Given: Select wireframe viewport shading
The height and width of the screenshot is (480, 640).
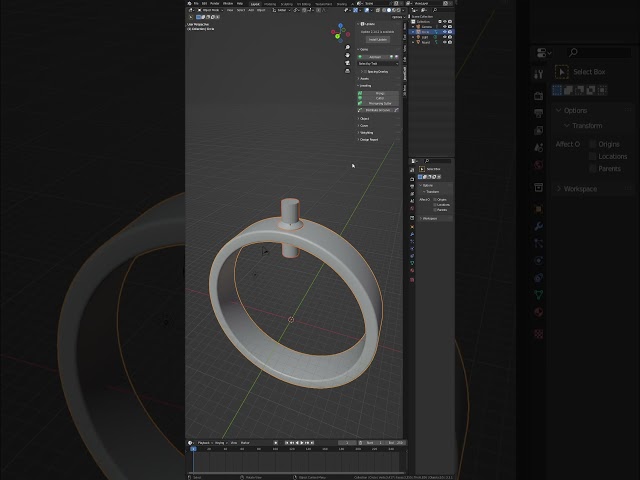Looking at the screenshot, I should [x=384, y=10].
